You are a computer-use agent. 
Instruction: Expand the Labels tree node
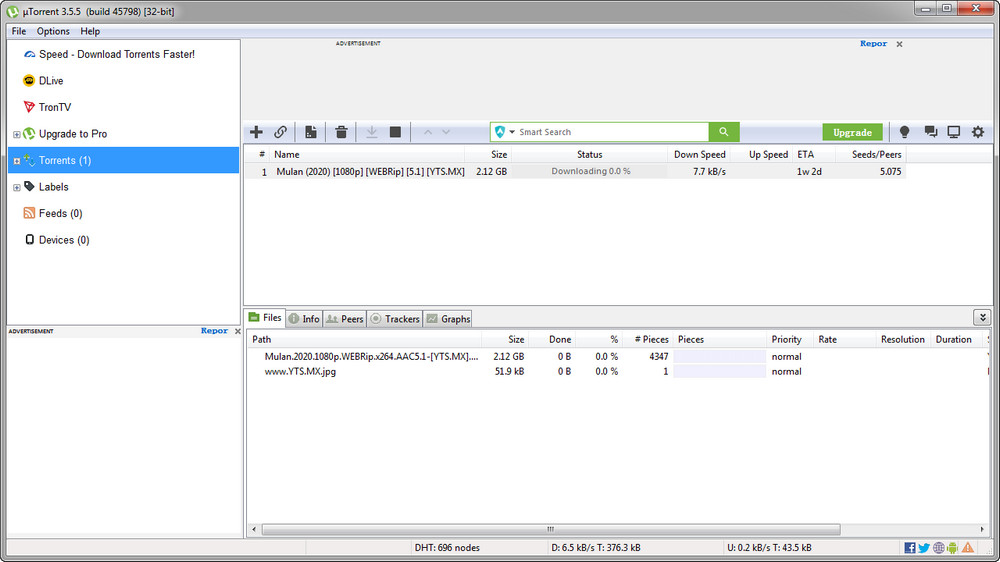coord(17,188)
